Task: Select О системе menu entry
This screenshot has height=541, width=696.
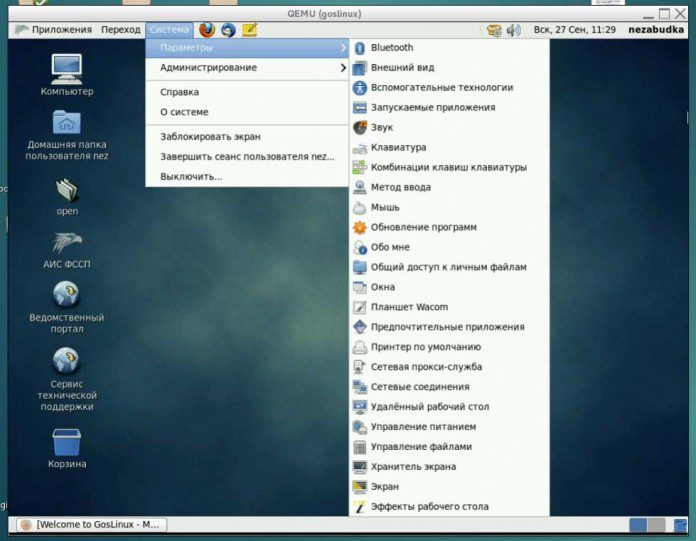Action: click(247, 112)
